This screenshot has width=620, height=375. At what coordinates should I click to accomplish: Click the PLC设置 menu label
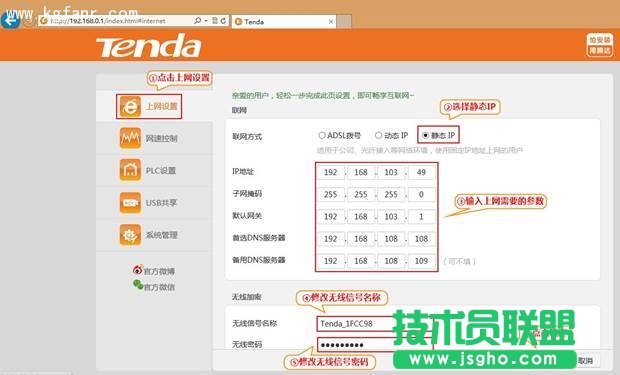[161, 170]
